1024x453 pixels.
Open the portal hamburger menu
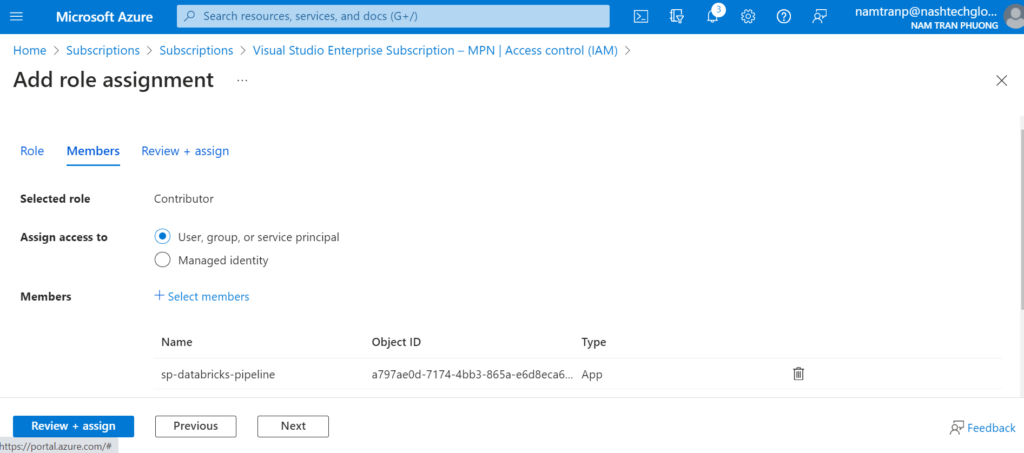click(x=17, y=16)
